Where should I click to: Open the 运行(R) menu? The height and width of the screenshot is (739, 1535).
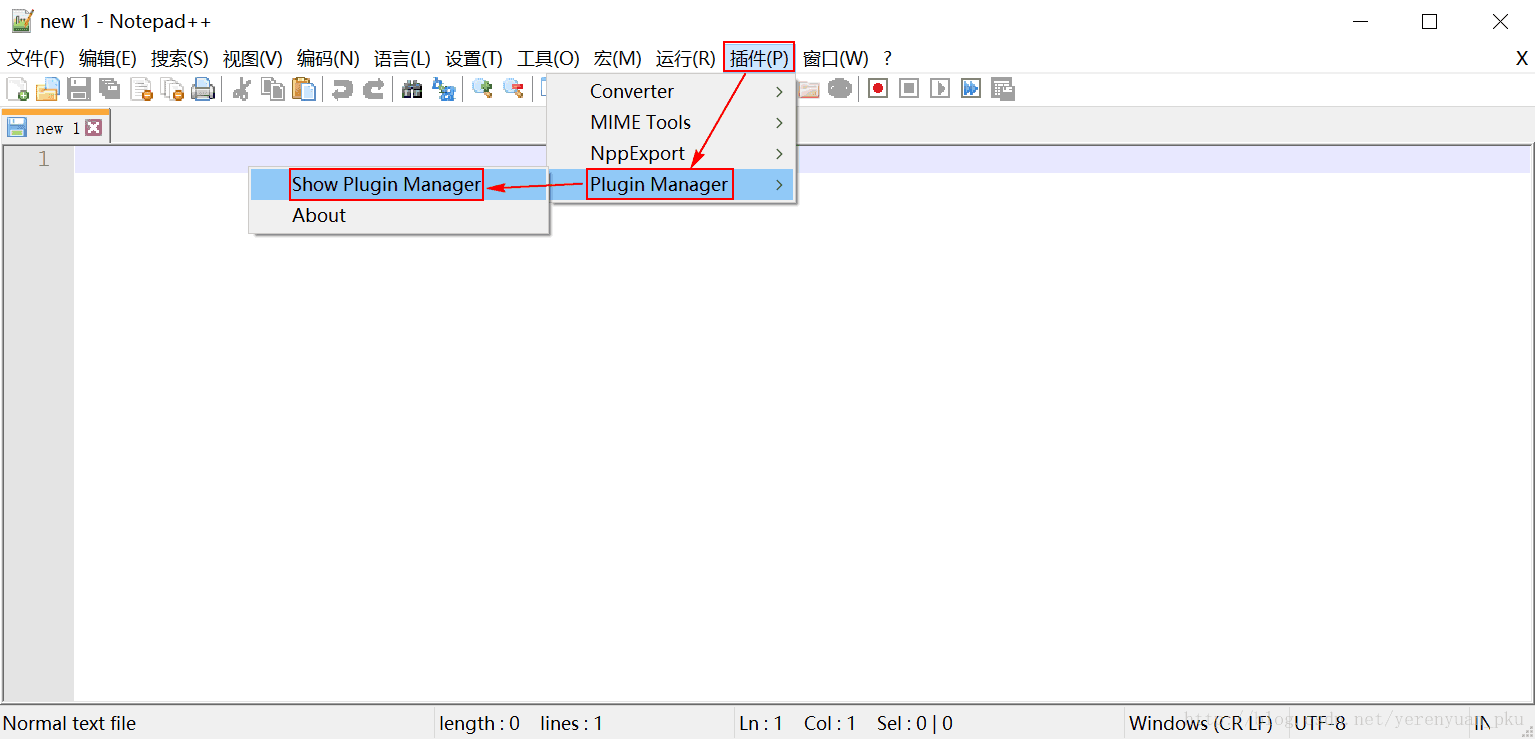[x=686, y=59]
